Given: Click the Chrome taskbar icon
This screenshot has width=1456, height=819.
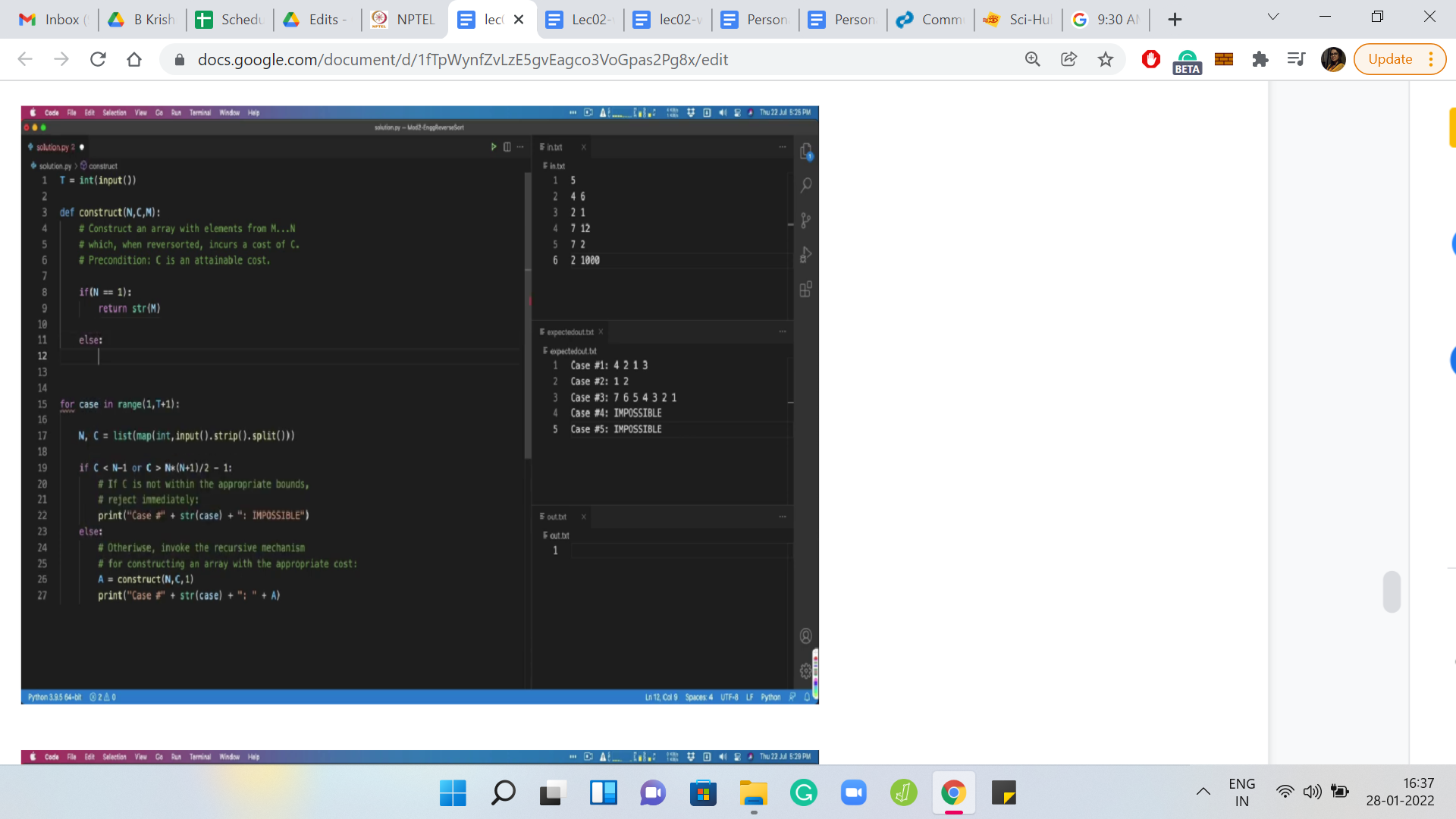Looking at the screenshot, I should [x=953, y=793].
